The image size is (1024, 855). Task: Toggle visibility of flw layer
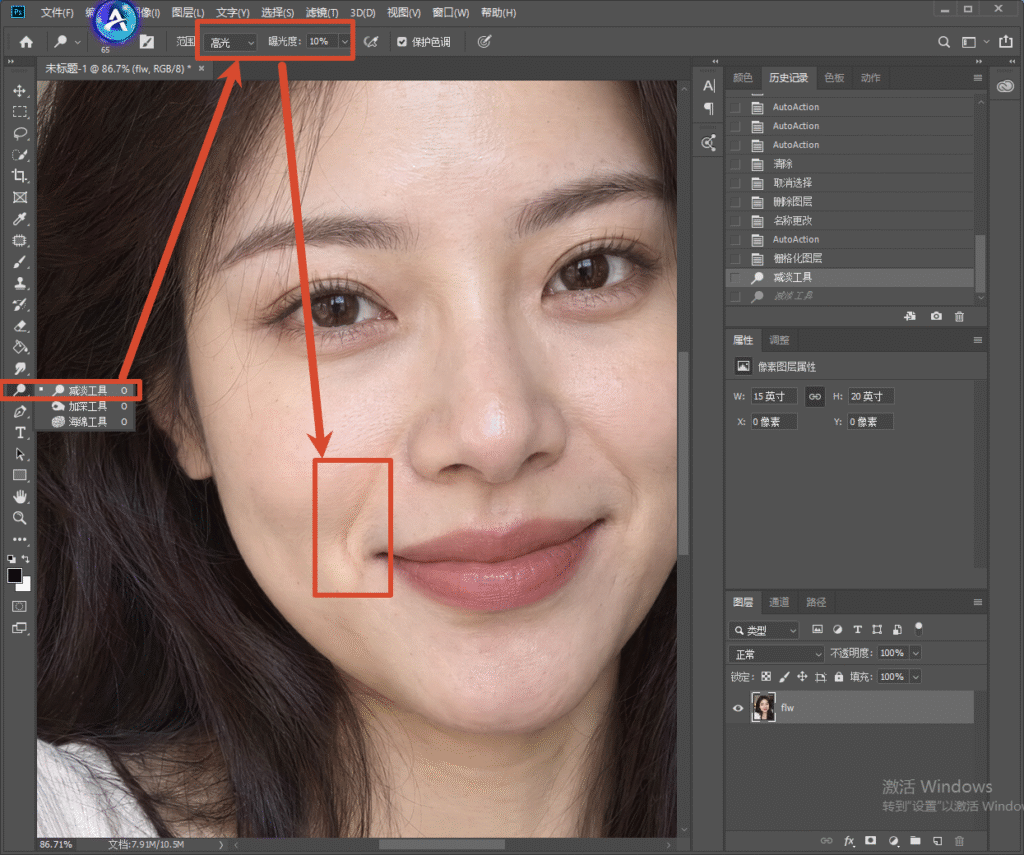coord(738,708)
